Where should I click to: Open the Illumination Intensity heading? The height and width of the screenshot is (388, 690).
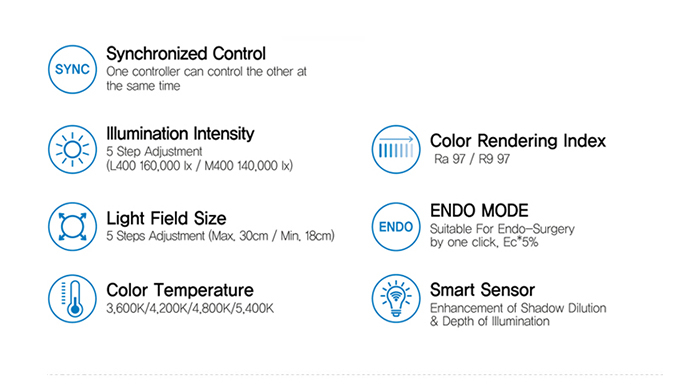[x=180, y=133]
